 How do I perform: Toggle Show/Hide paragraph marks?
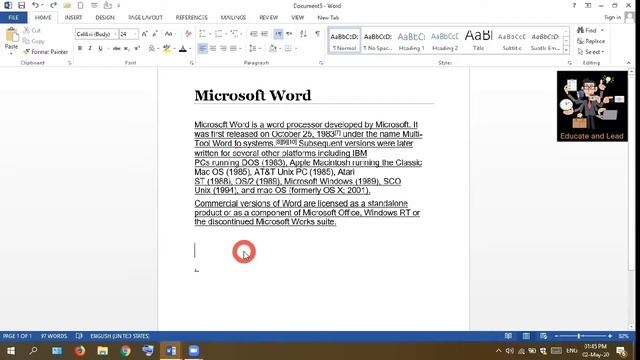point(317,34)
